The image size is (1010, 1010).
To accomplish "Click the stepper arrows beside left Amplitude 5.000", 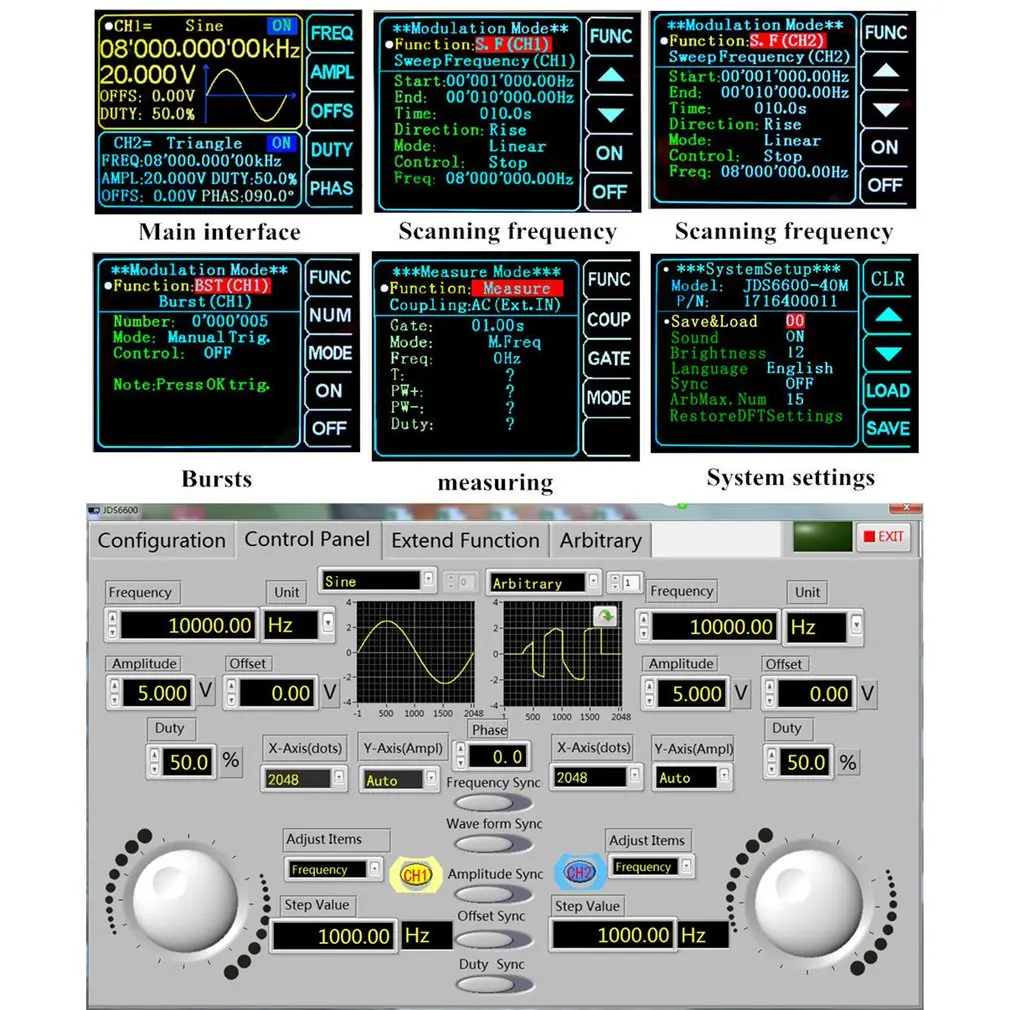I will tap(115, 692).
